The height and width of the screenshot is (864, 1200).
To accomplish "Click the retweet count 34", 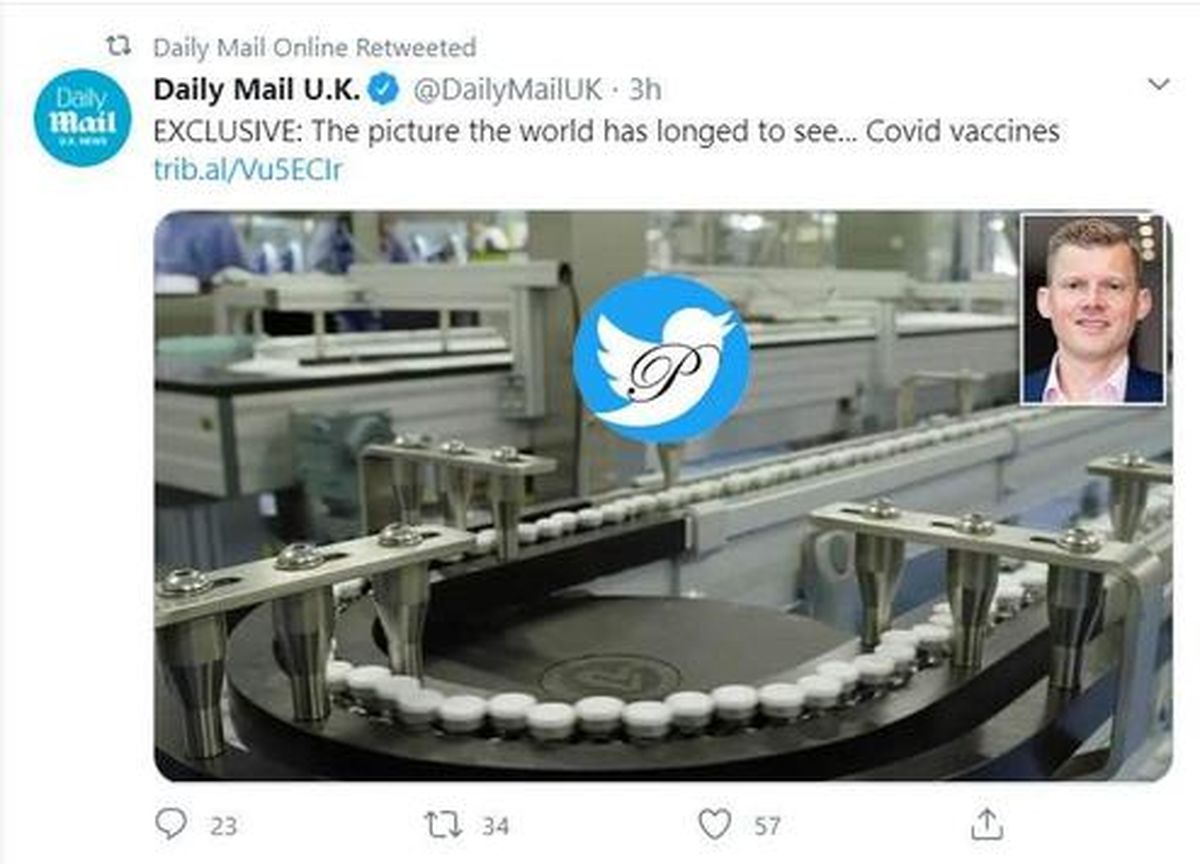I will [495, 826].
